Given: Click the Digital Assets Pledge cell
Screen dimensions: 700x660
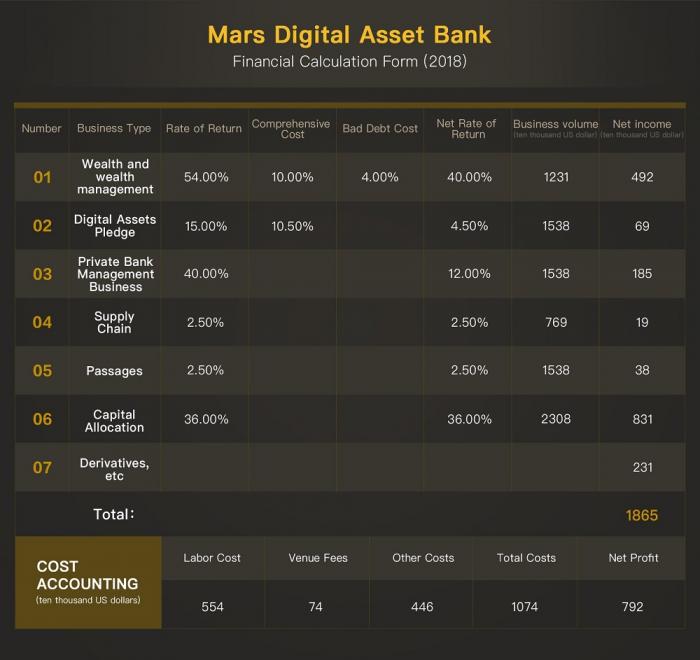Looking at the screenshot, I should click(x=114, y=226).
